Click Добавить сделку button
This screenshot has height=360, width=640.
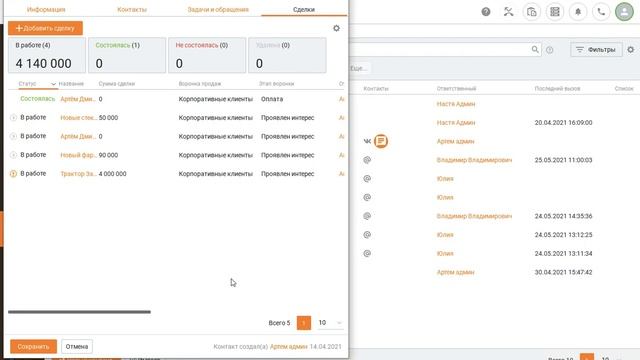pyautogui.click(x=45, y=28)
